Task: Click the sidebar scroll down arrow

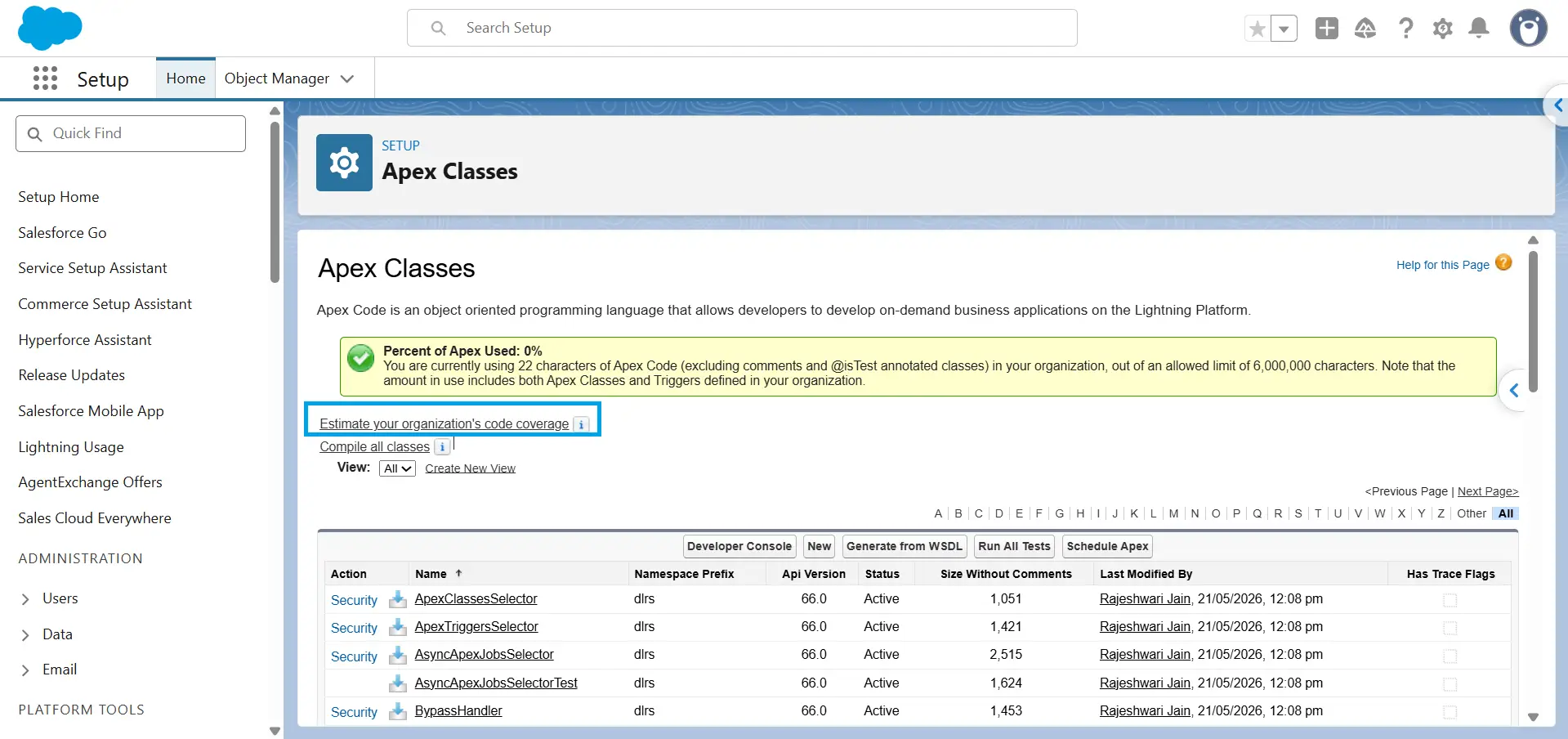Action: (275, 731)
